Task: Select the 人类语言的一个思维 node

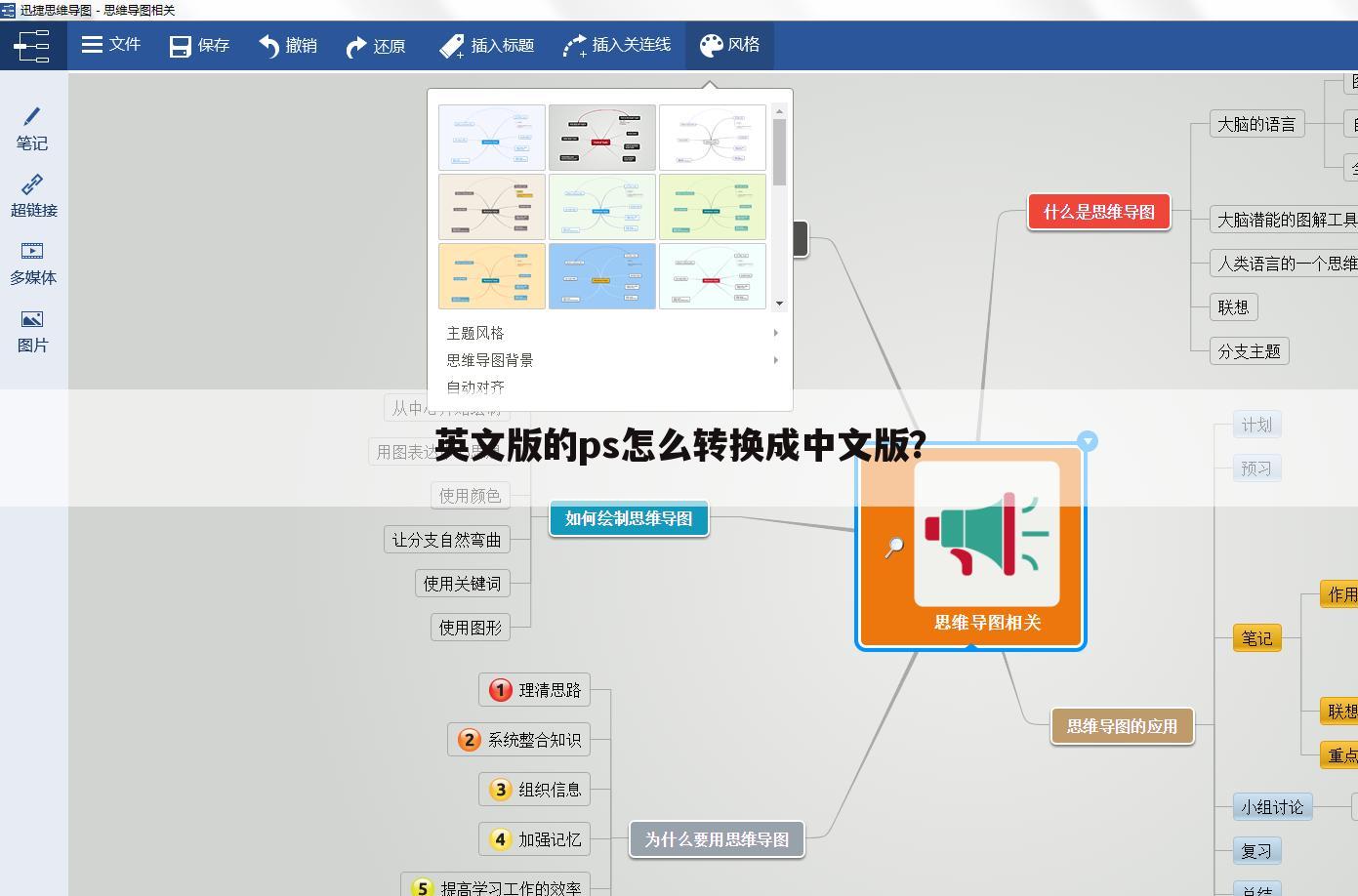Action: coord(1284,264)
